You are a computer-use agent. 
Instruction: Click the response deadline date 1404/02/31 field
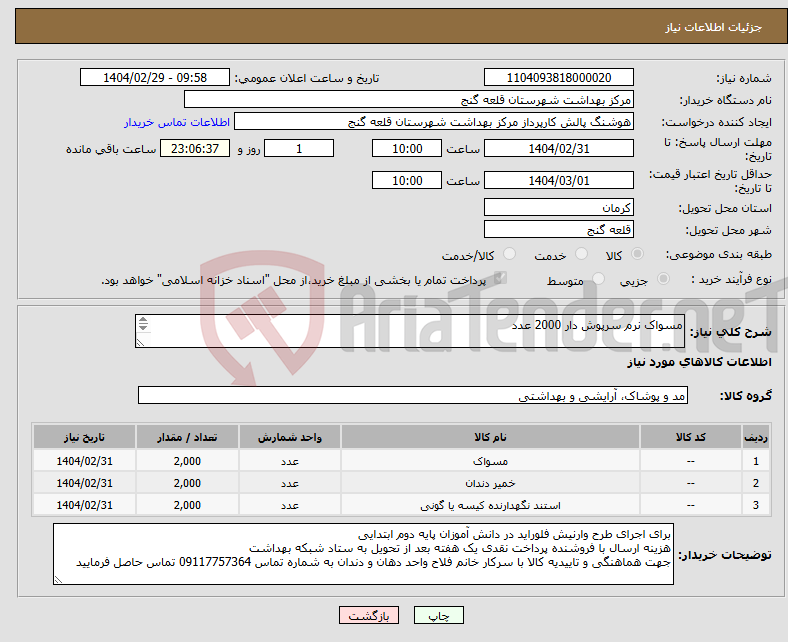tap(558, 148)
